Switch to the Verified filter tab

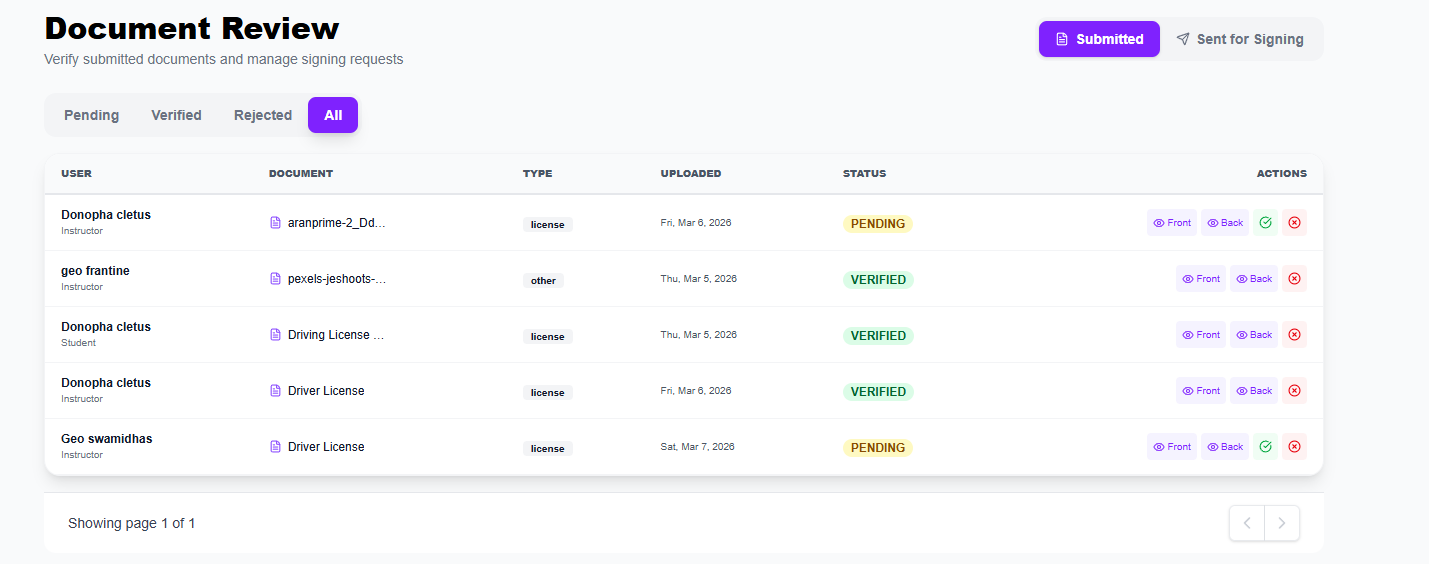click(x=176, y=115)
